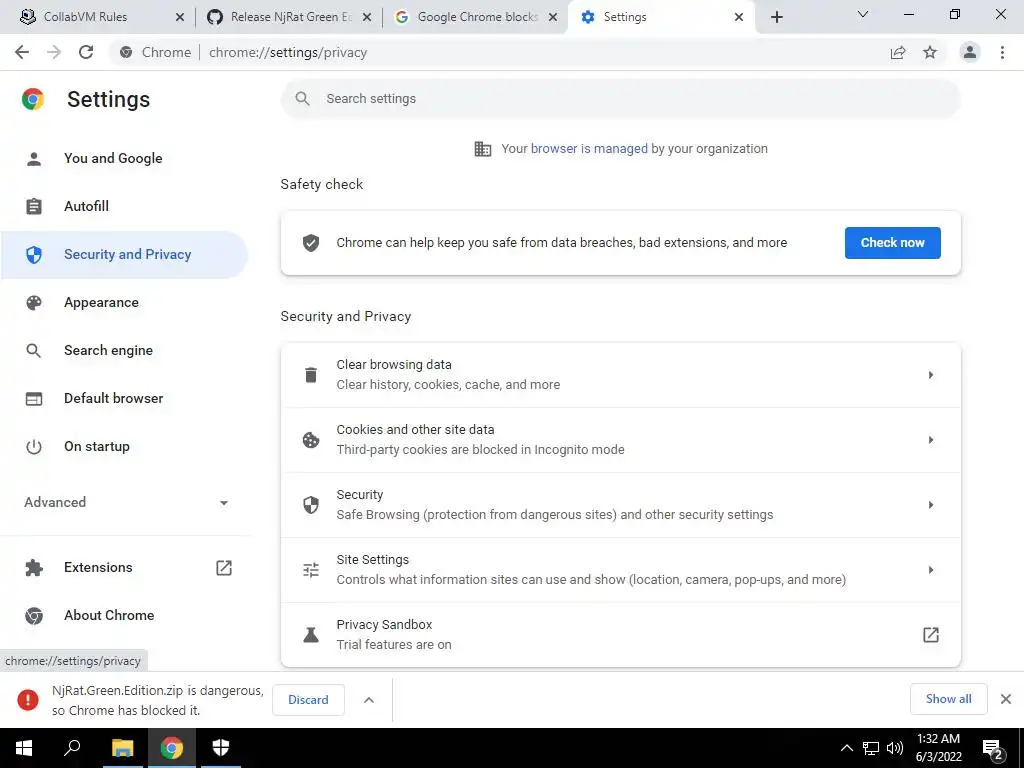Screen dimensions: 1024x768
Task: Open Search engine settings section
Action: (124, 351)
